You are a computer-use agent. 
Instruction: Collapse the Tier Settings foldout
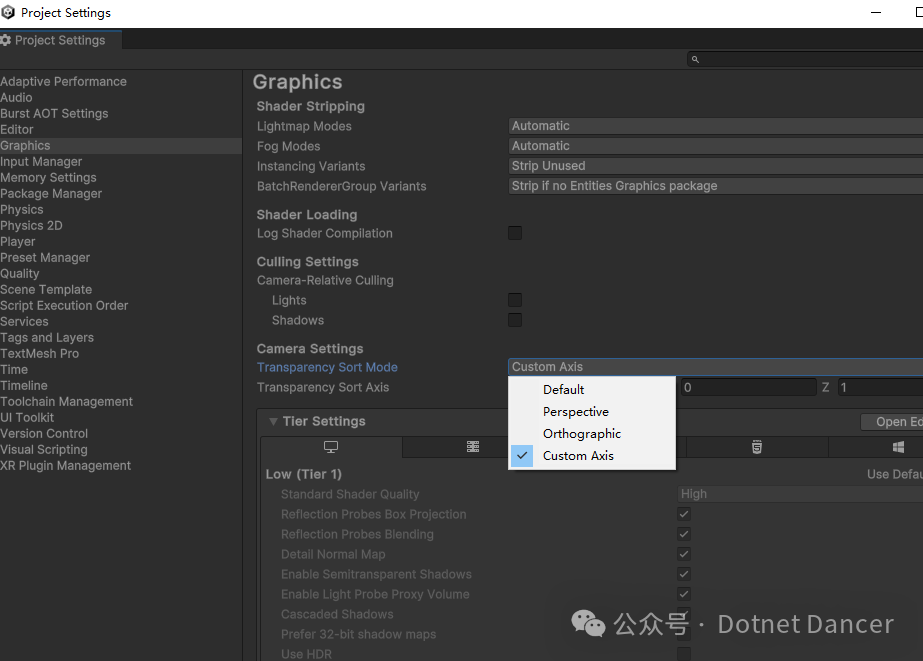(273, 421)
